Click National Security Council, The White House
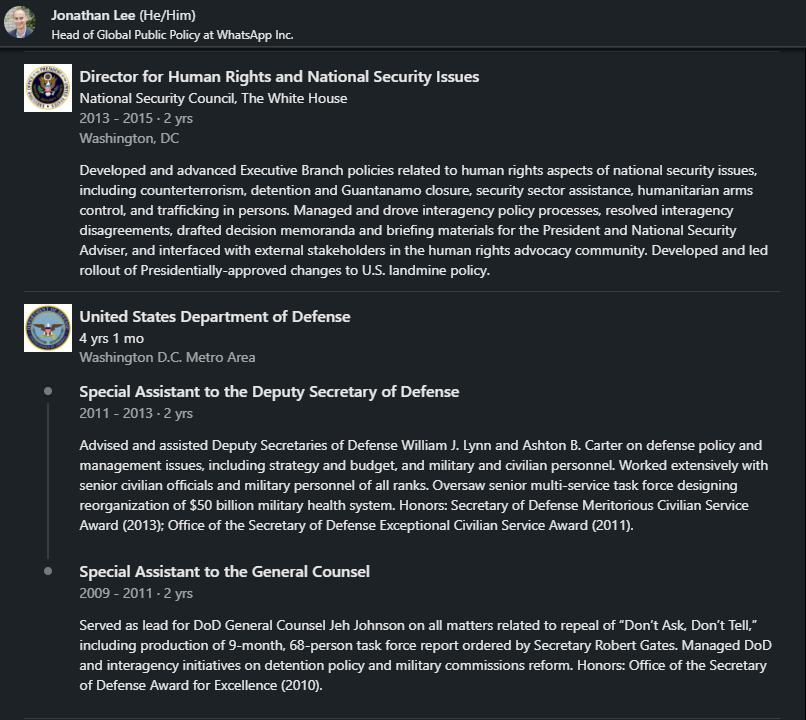 tap(213, 98)
